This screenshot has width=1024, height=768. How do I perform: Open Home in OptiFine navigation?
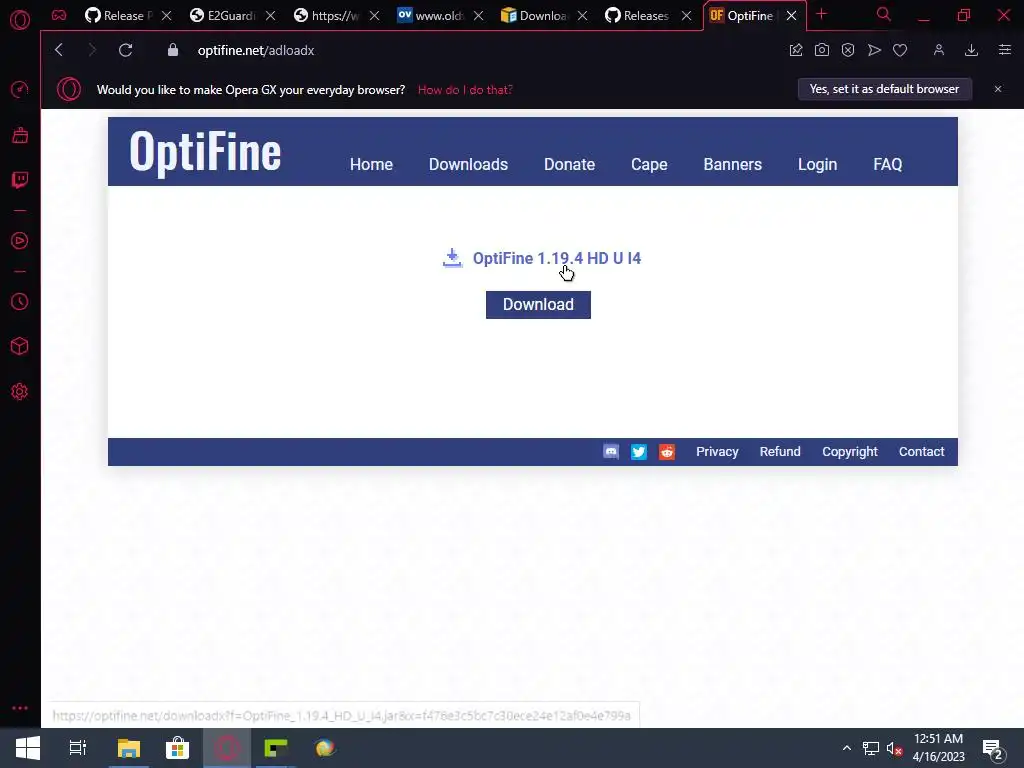[x=371, y=165]
